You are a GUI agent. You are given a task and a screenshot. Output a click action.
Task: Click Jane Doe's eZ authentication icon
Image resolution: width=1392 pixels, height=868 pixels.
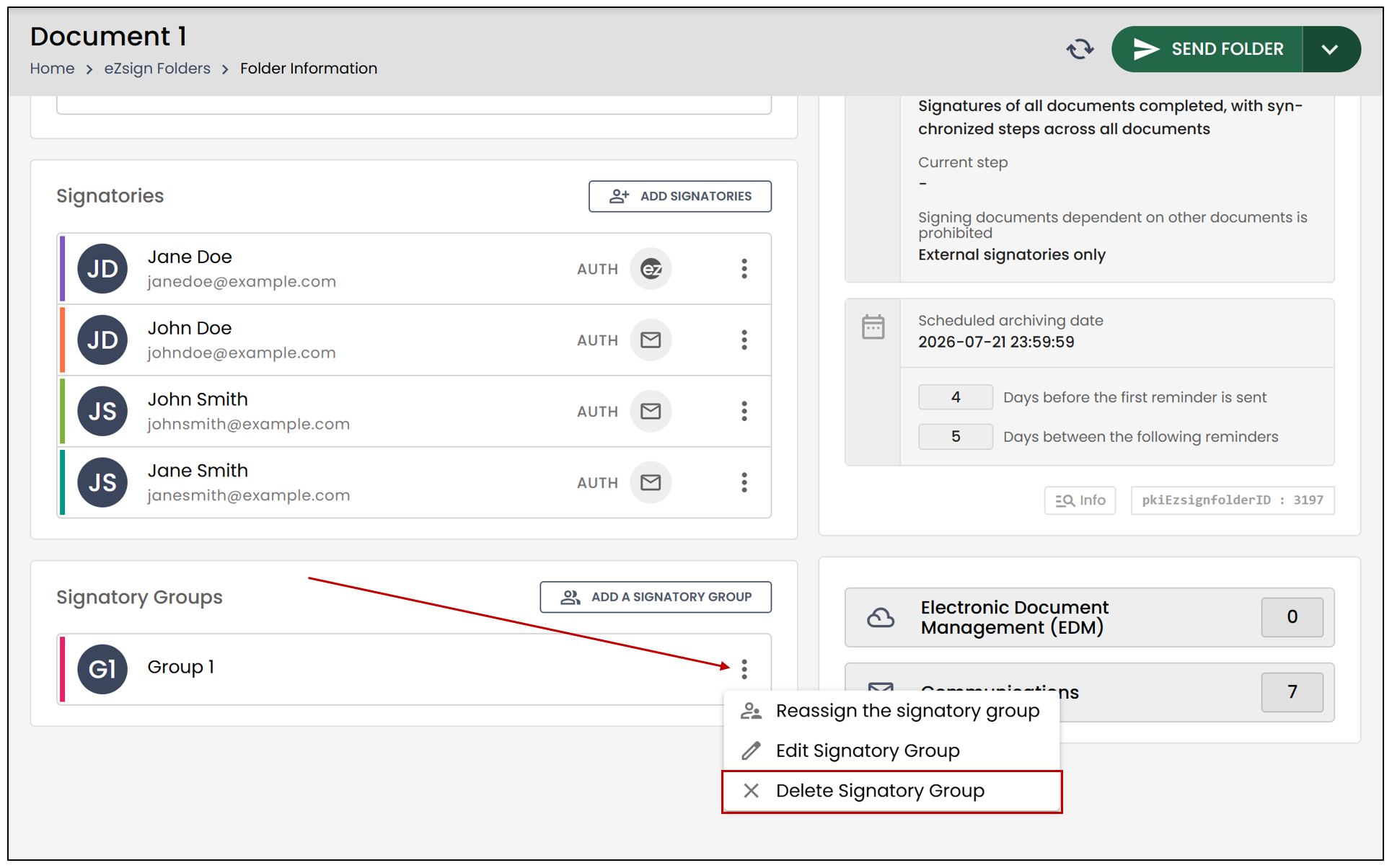point(651,269)
